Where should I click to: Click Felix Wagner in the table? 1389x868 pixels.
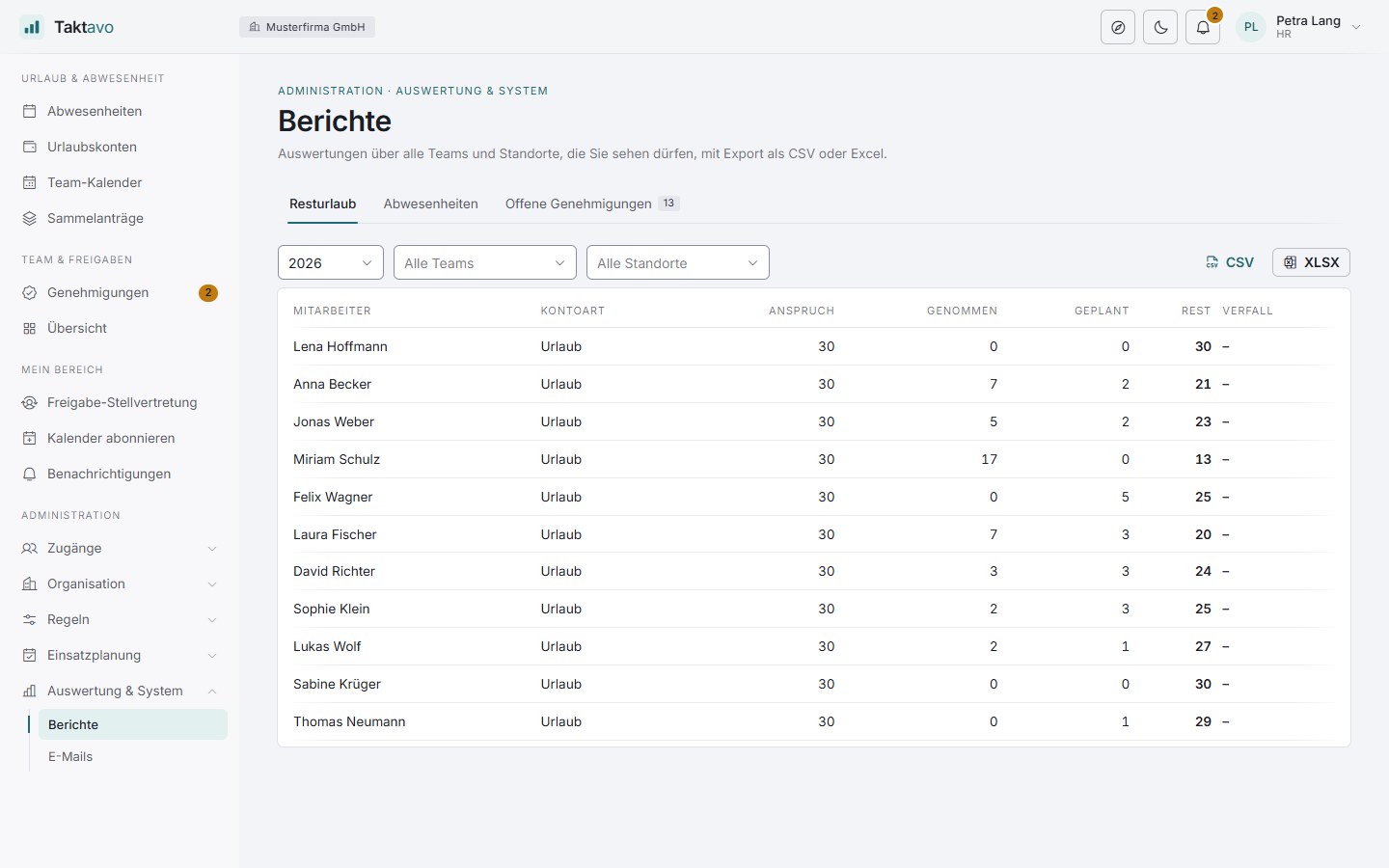[x=333, y=497]
